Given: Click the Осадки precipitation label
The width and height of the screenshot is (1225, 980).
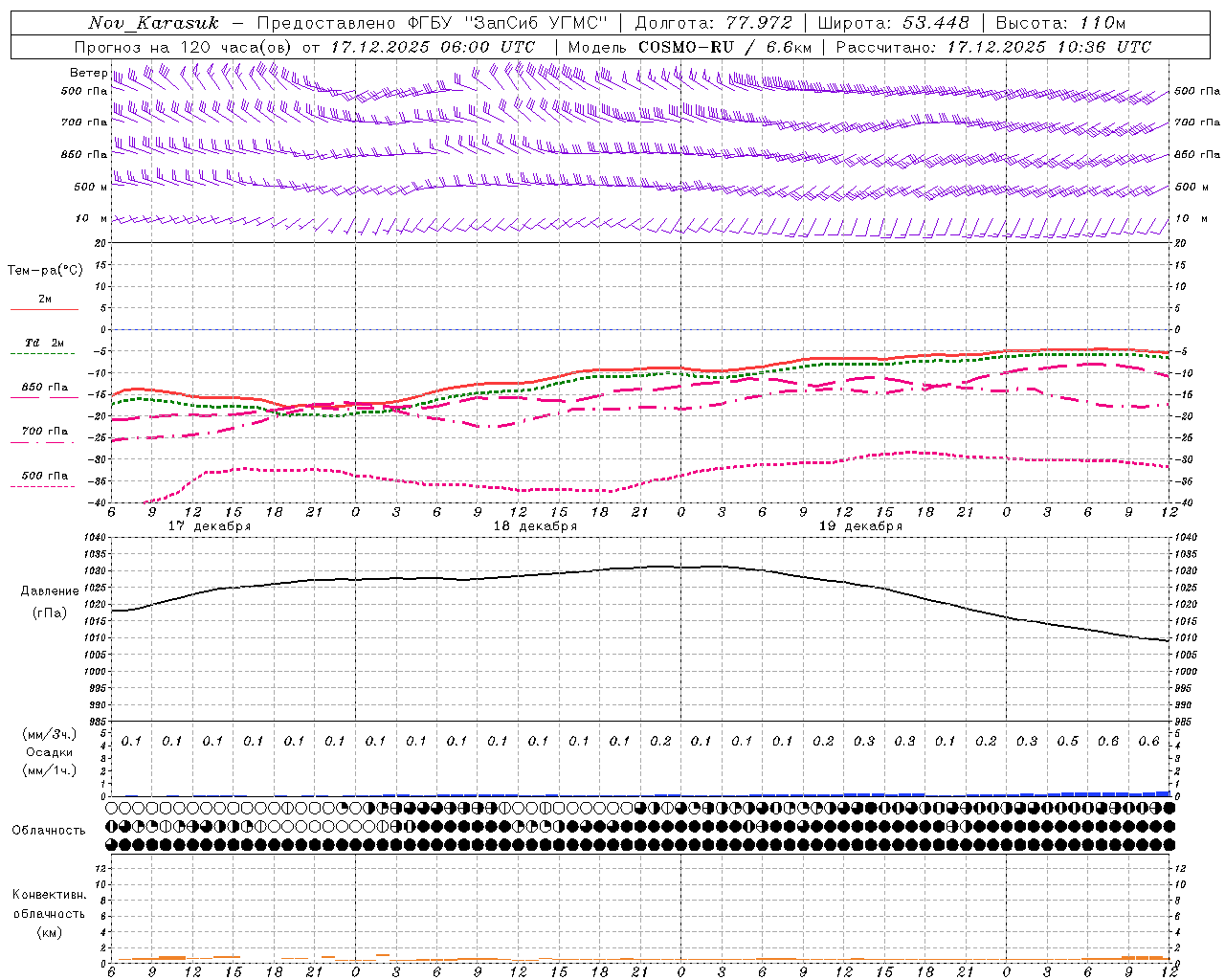Looking at the screenshot, I should point(50,752).
